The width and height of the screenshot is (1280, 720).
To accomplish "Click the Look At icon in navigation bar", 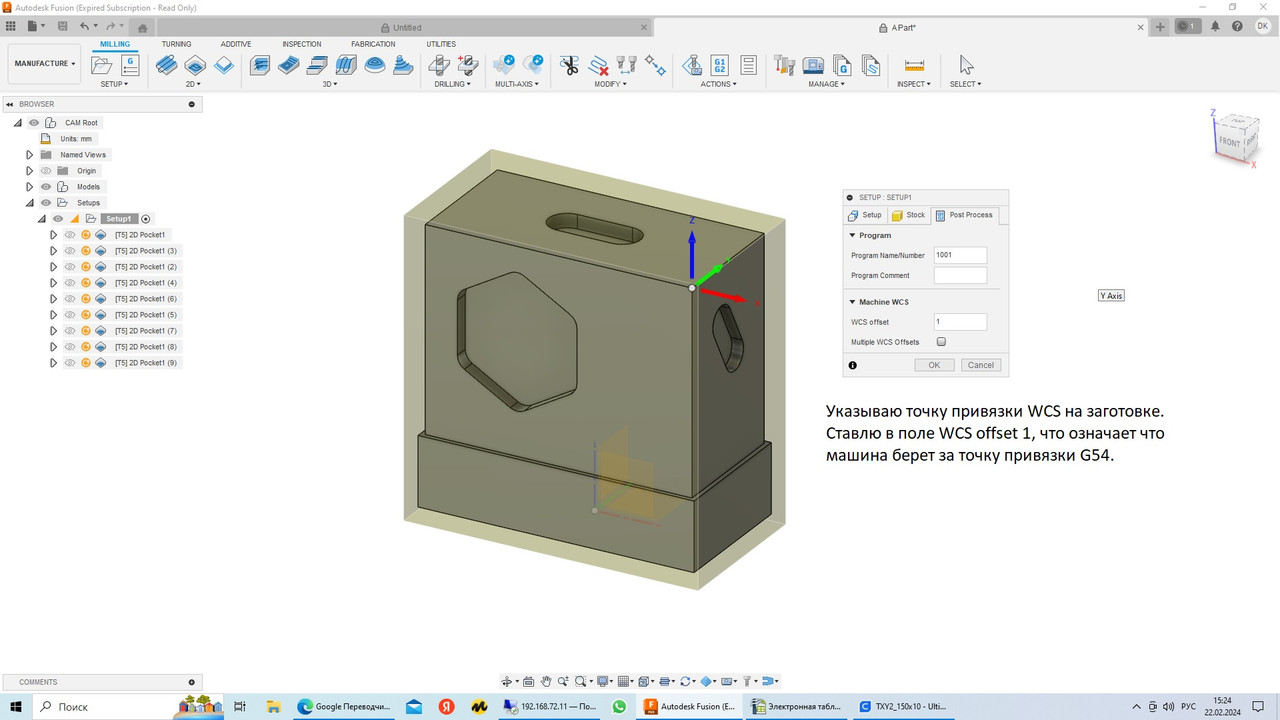I will 528,681.
